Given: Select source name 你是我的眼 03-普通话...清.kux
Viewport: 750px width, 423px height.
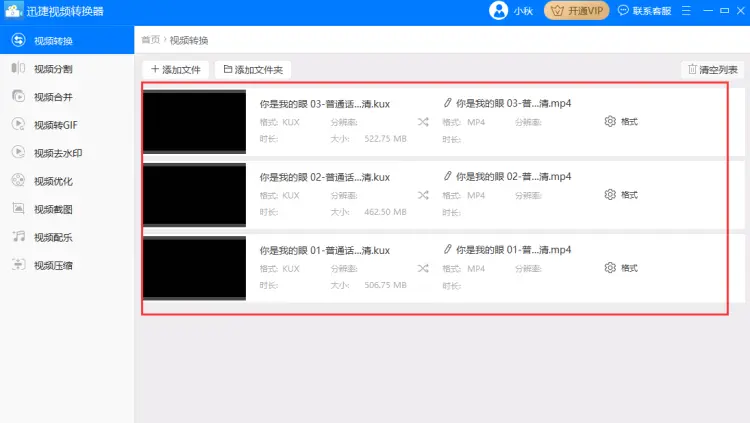Looking at the screenshot, I should coord(325,104).
